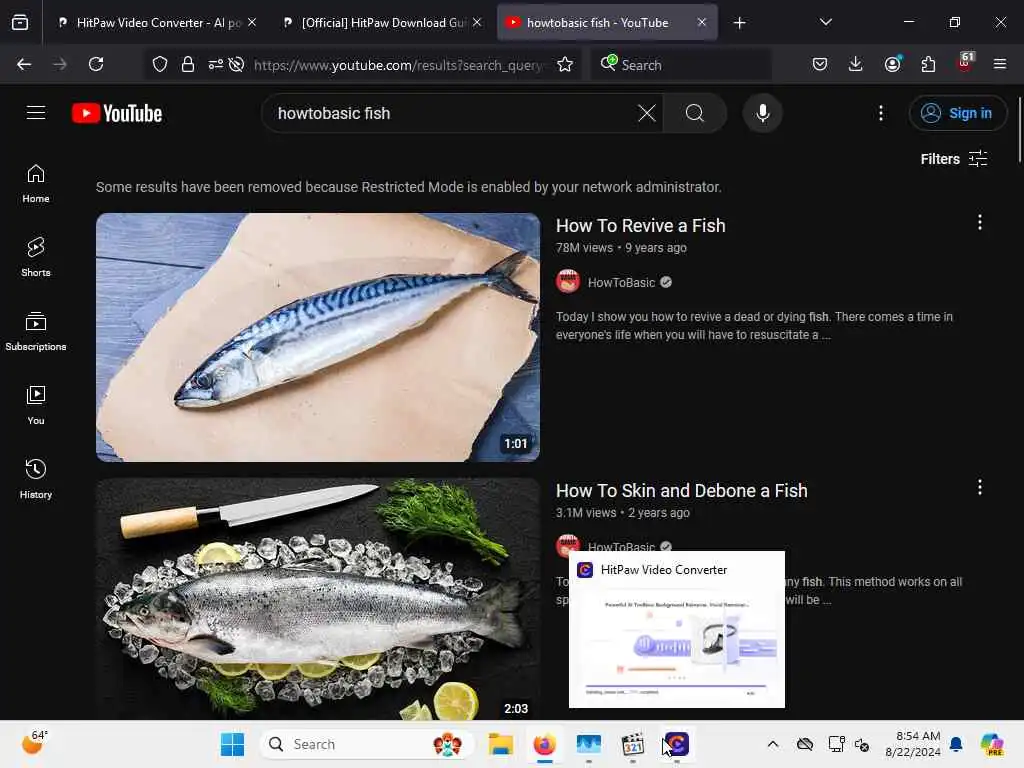This screenshot has width=1024, height=768.
Task: Open the How To Skin and Debone a Fish title
Action: point(682,491)
